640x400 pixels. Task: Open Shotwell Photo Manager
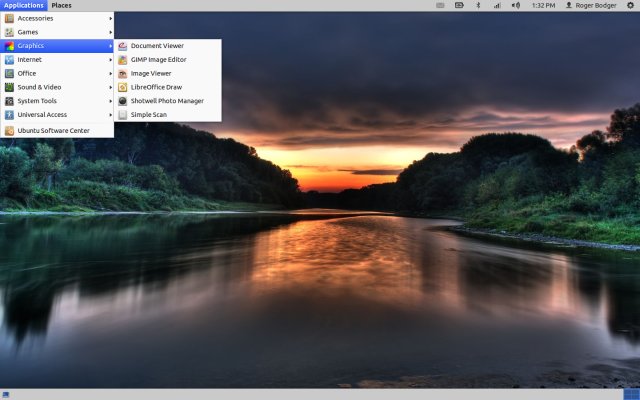166,101
